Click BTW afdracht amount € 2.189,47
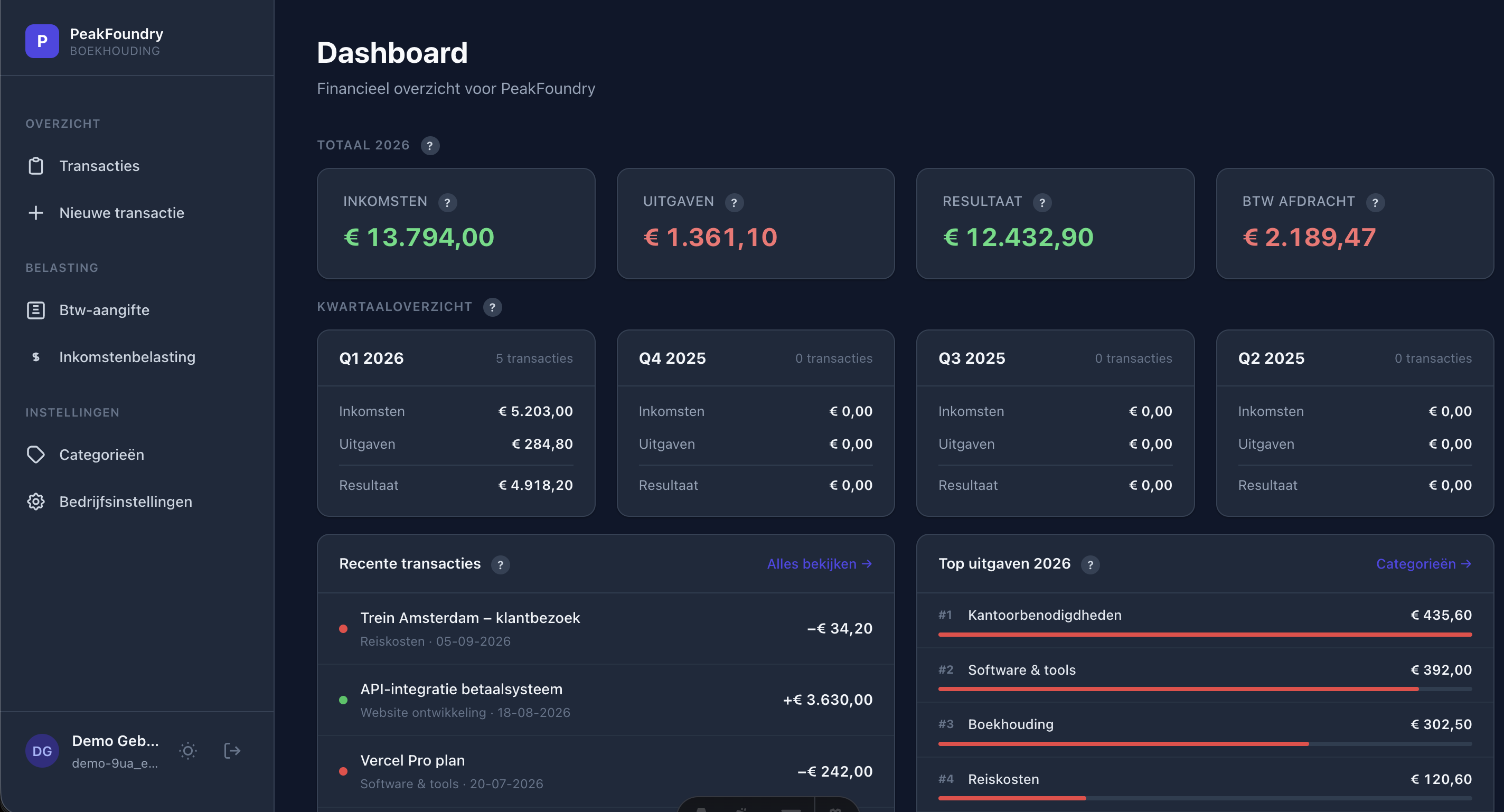This screenshot has width=1504, height=812. pos(1309,237)
